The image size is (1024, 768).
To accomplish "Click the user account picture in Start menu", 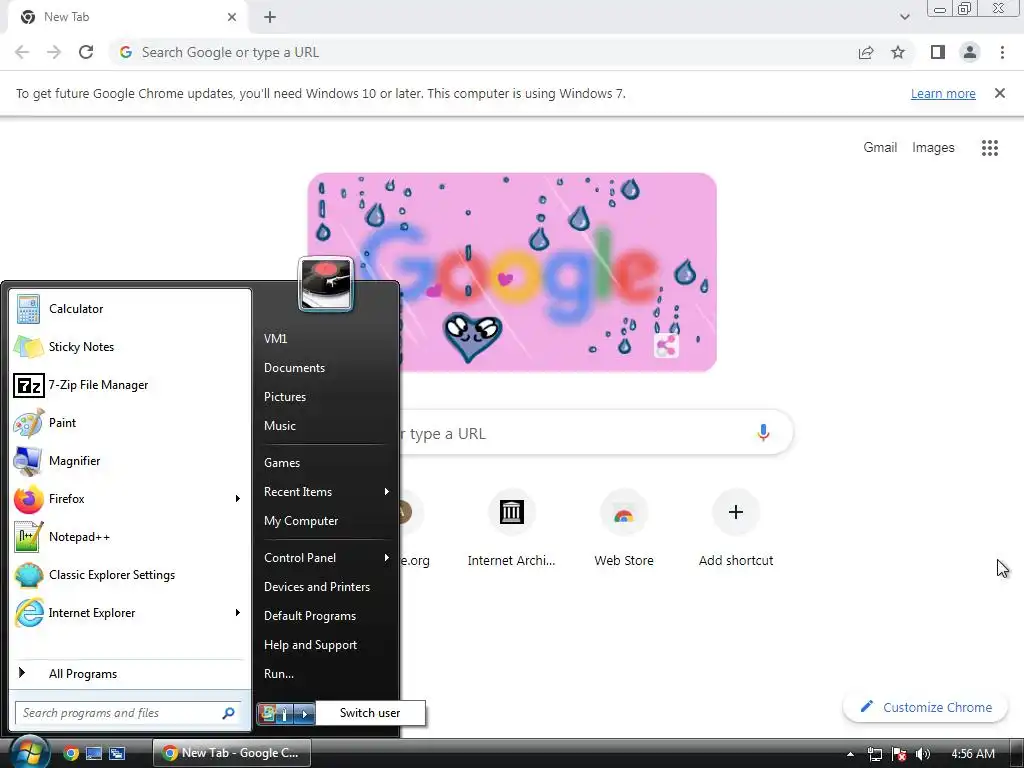I will [326, 284].
